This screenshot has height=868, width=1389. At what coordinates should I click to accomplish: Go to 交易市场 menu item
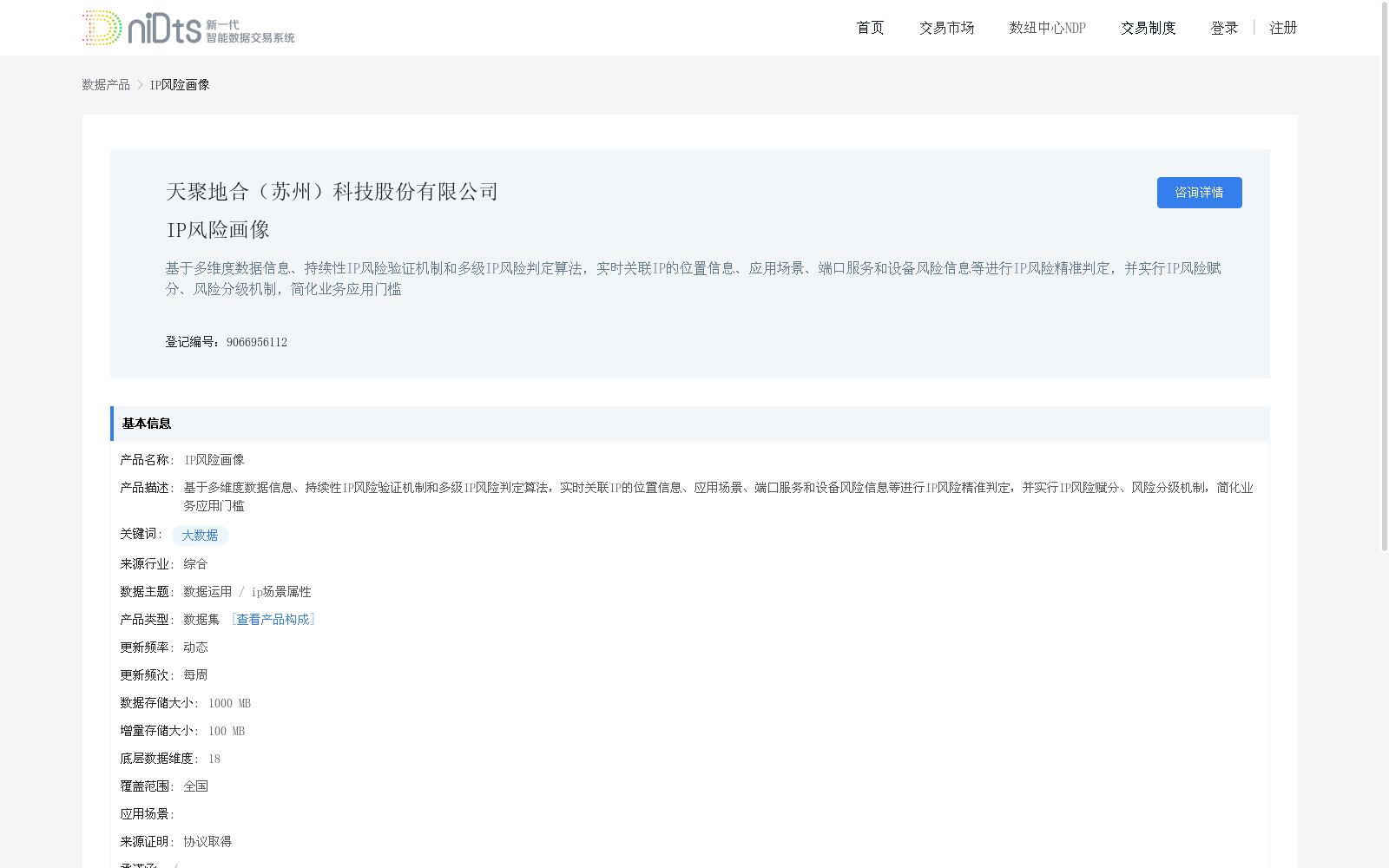[946, 28]
